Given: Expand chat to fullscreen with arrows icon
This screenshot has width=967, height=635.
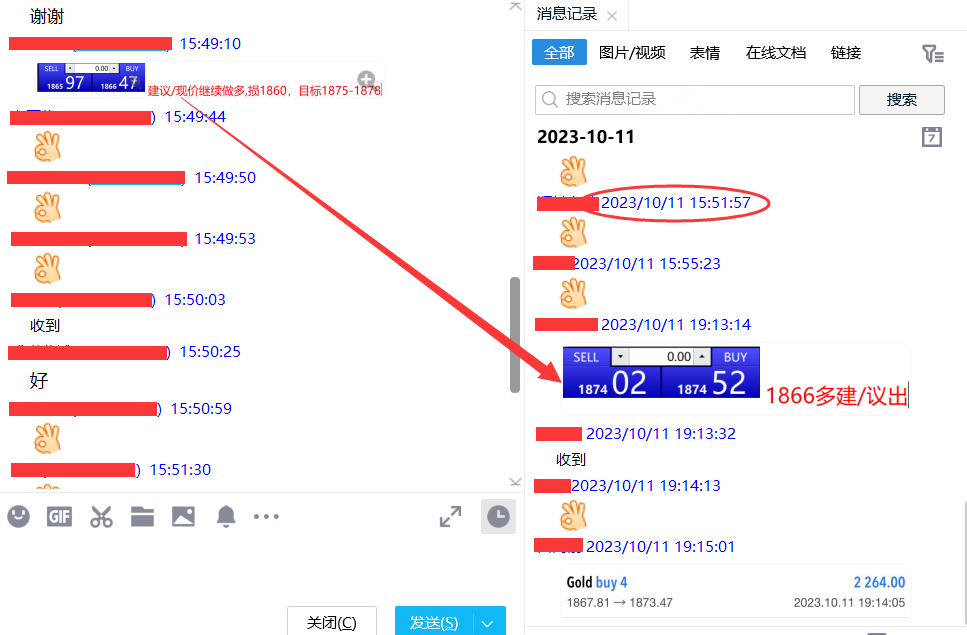Looking at the screenshot, I should (x=449, y=516).
